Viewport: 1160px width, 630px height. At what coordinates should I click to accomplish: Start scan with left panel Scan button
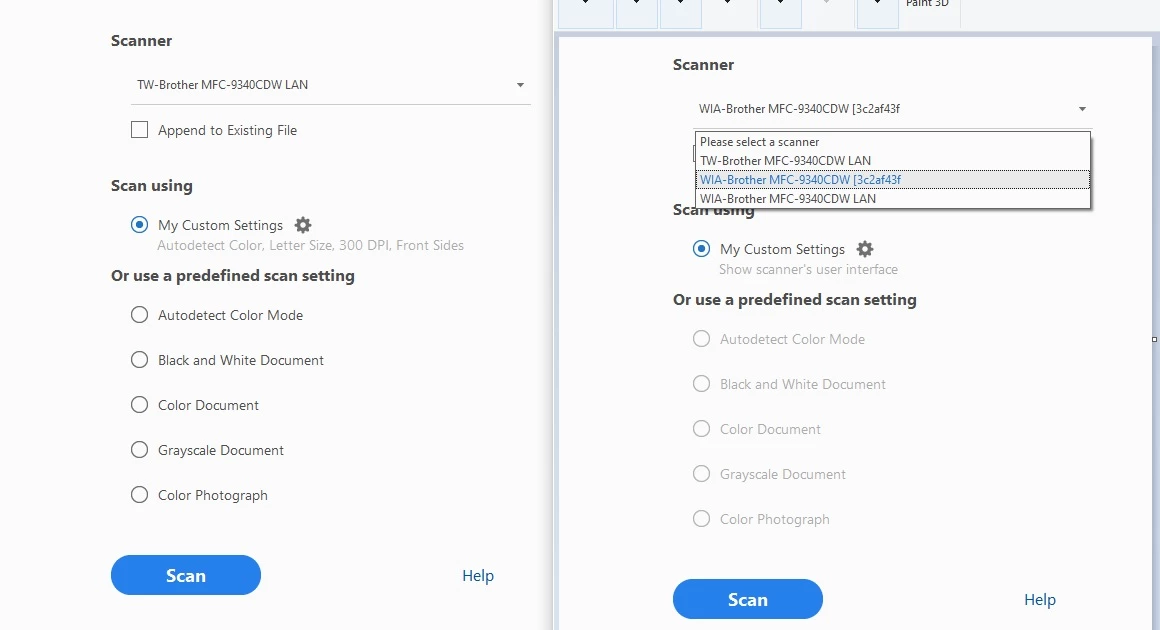pos(186,575)
